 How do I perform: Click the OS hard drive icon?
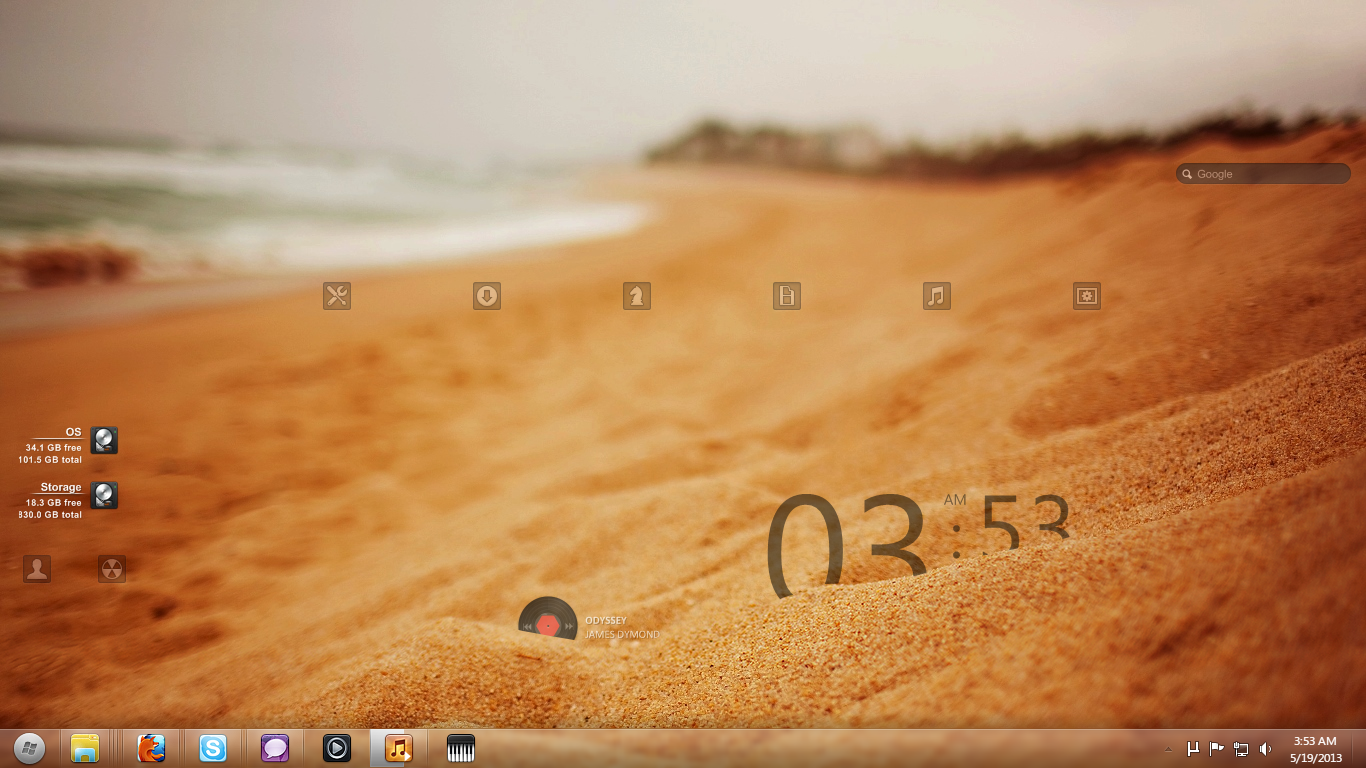click(104, 440)
